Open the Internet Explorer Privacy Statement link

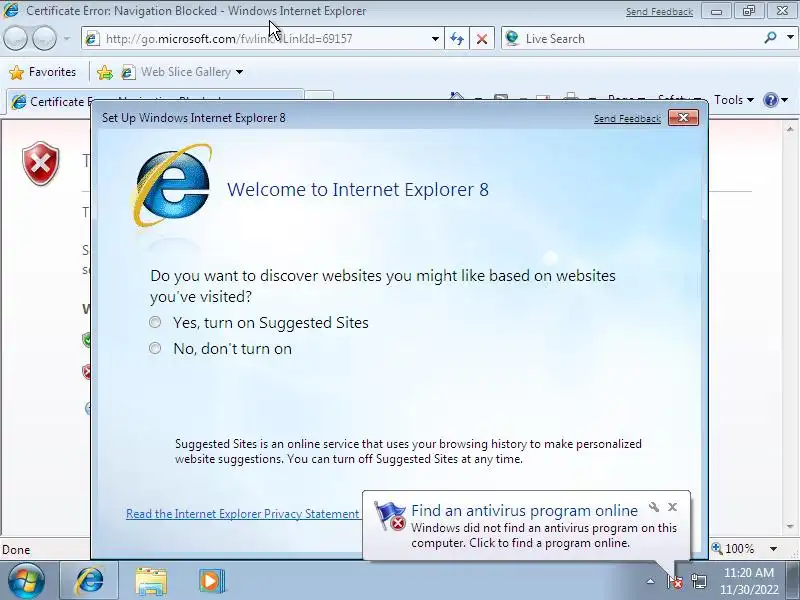pos(242,514)
